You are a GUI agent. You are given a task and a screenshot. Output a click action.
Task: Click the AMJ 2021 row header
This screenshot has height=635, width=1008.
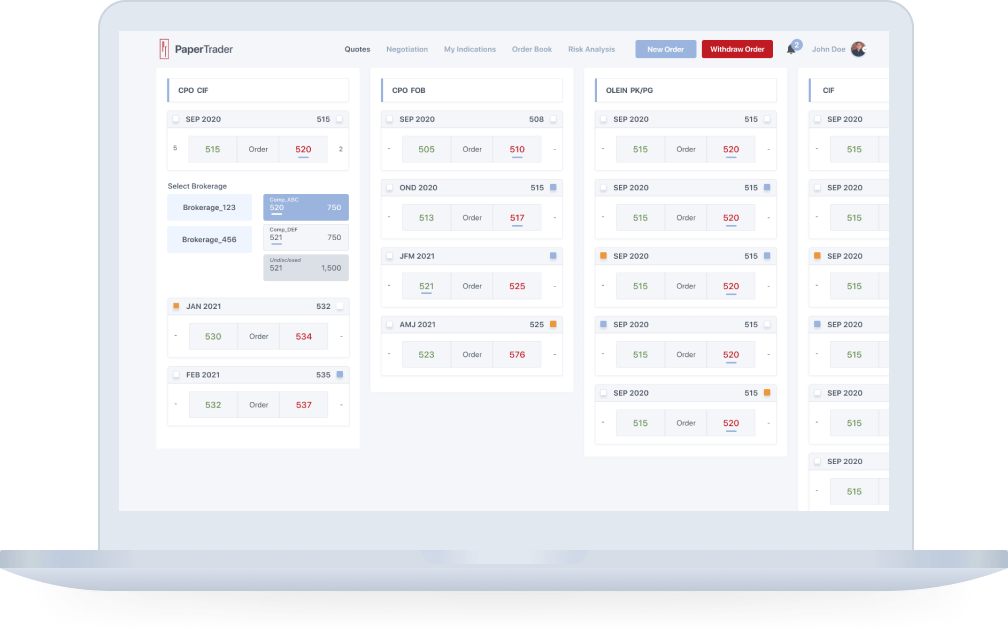click(472, 324)
